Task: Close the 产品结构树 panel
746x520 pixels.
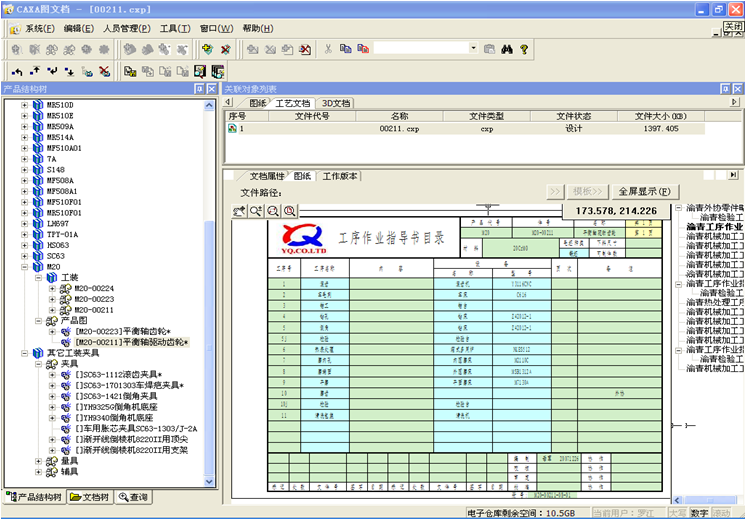Action: point(212,89)
